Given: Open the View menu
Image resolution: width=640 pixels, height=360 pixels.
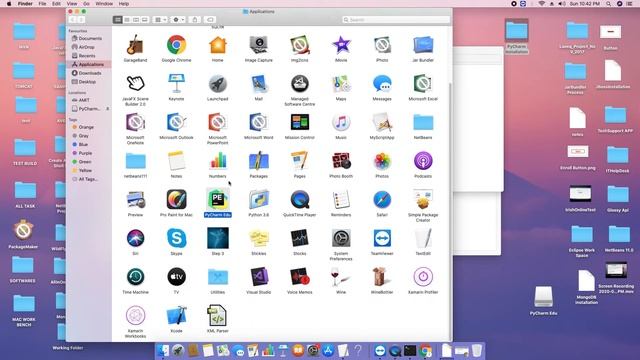Looking at the screenshot, I should point(72,4).
